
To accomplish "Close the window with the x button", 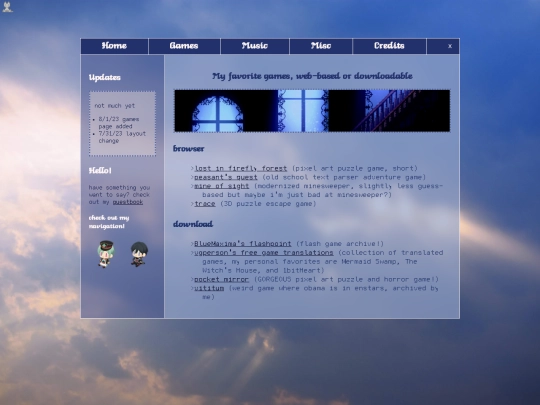I will tap(450, 46).
